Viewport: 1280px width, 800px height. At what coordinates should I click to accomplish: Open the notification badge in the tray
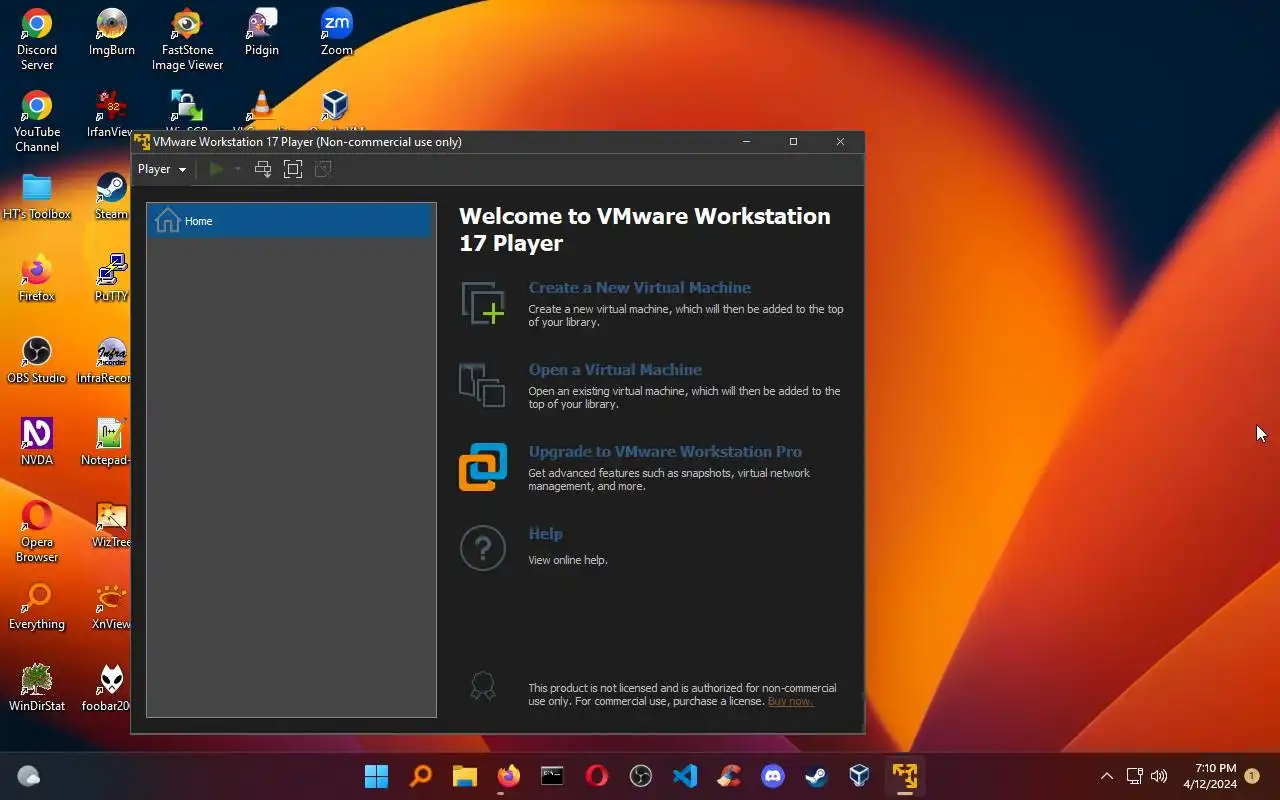pyautogui.click(x=1252, y=776)
